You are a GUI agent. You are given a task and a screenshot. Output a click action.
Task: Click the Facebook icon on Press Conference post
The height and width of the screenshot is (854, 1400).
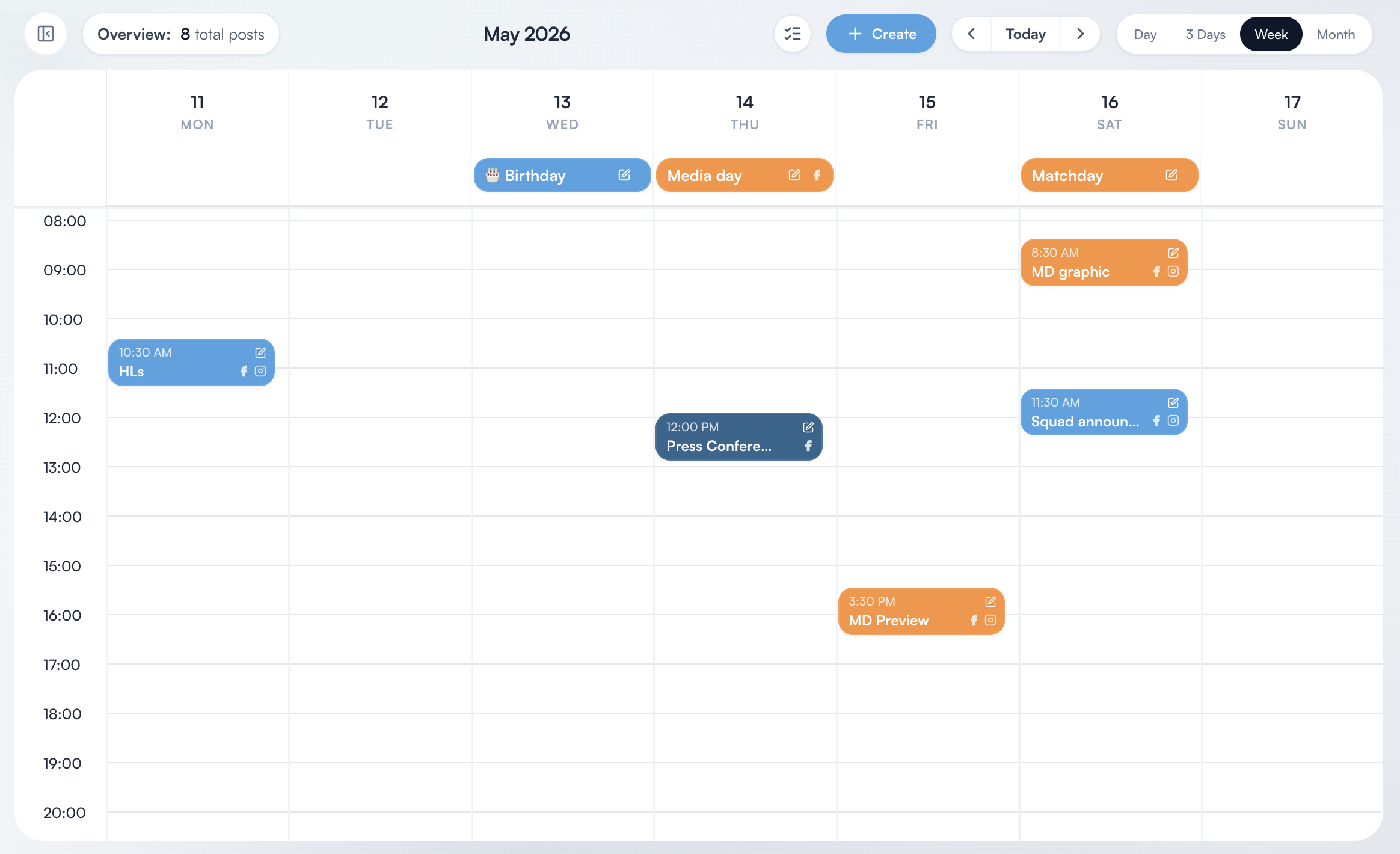pos(809,446)
